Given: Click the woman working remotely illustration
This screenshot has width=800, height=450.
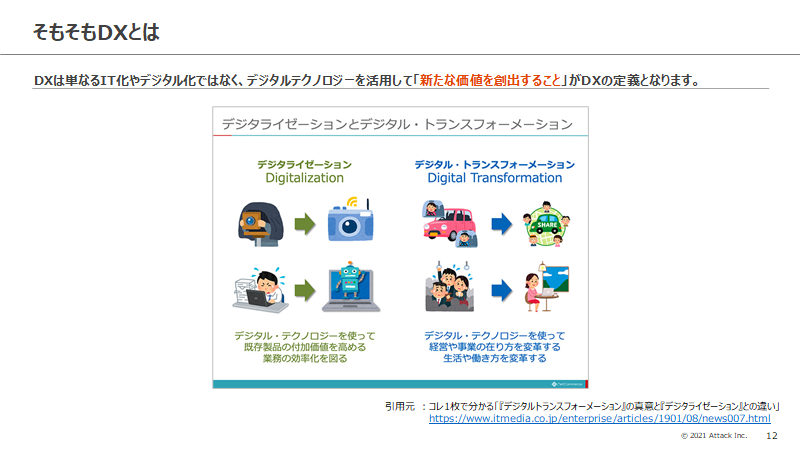Looking at the screenshot, I should point(546,287).
